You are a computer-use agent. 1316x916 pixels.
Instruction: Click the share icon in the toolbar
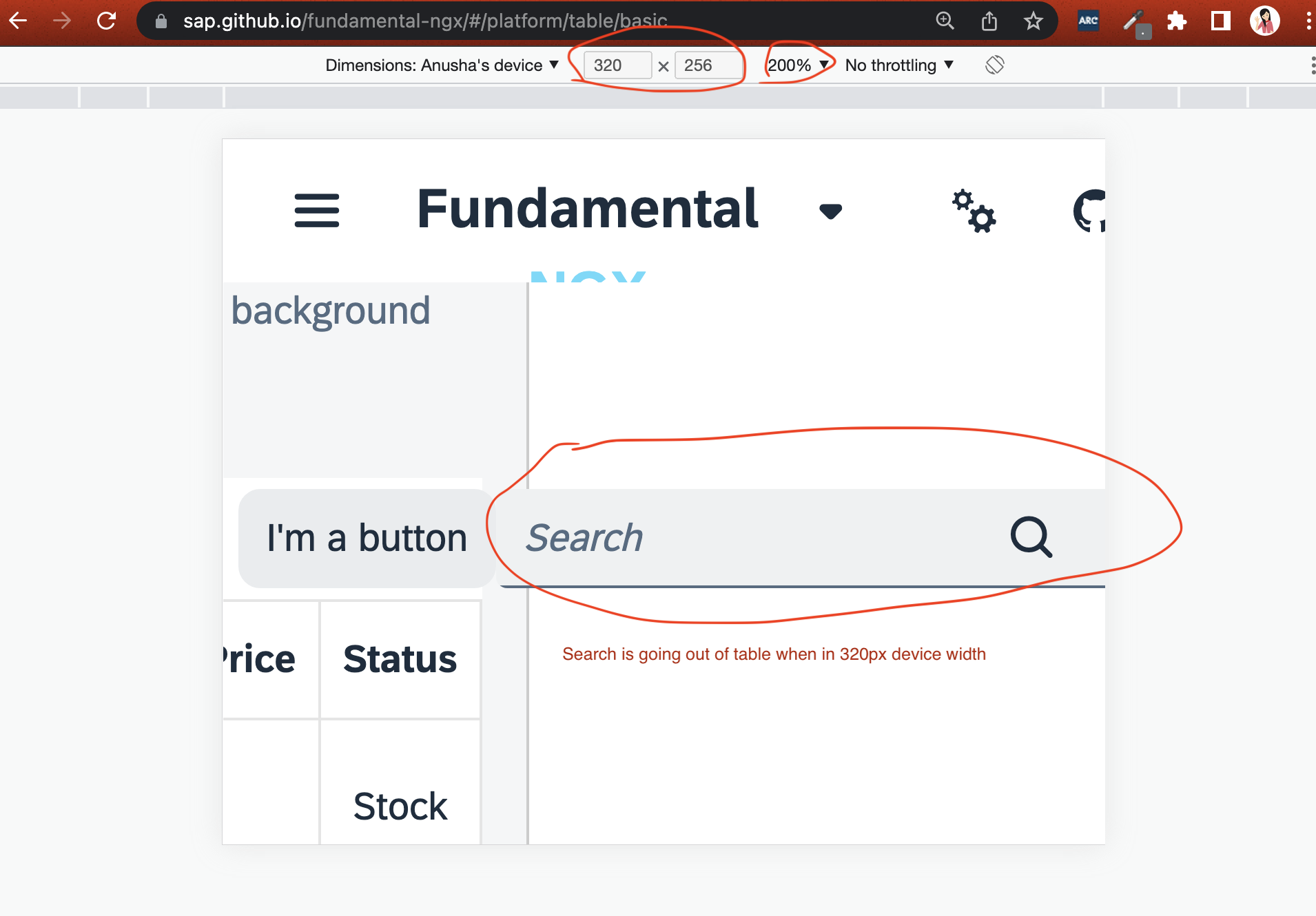pyautogui.click(x=990, y=21)
